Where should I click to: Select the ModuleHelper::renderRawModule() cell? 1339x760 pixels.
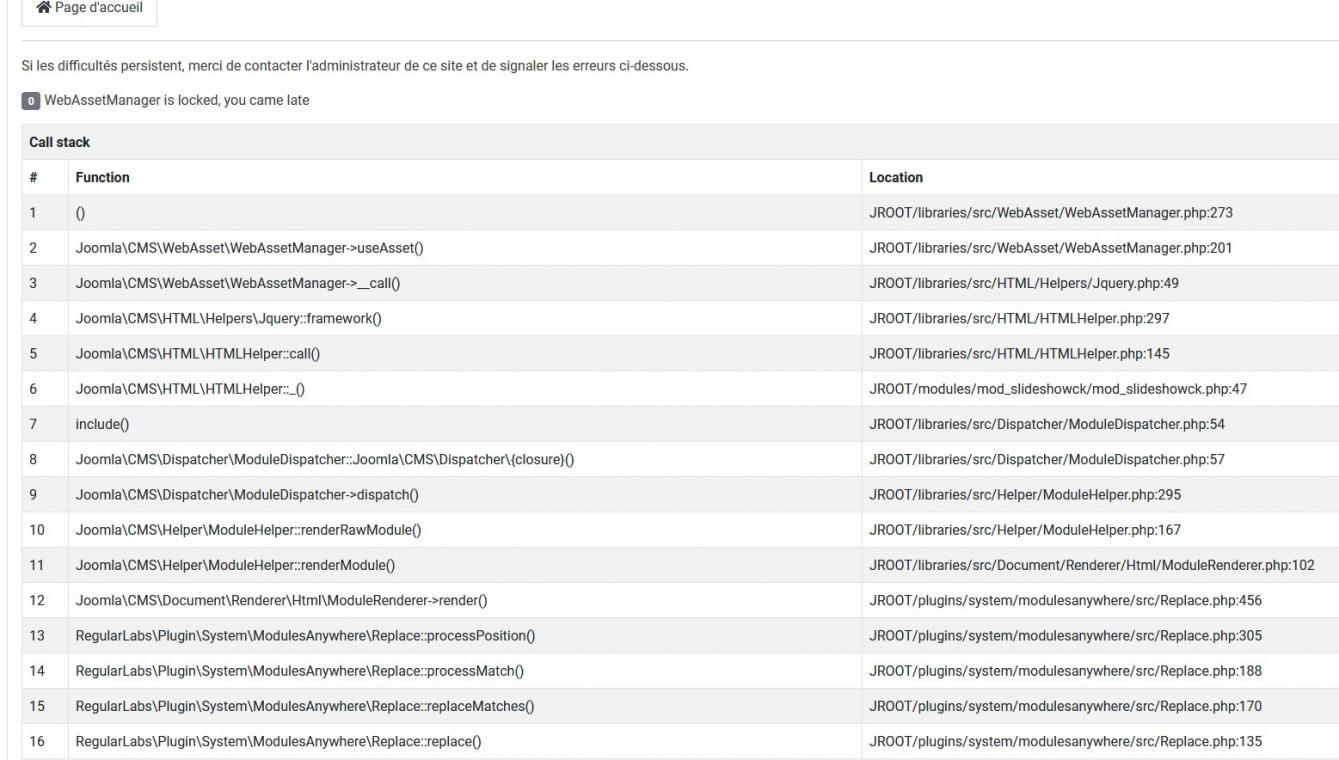(x=463, y=530)
